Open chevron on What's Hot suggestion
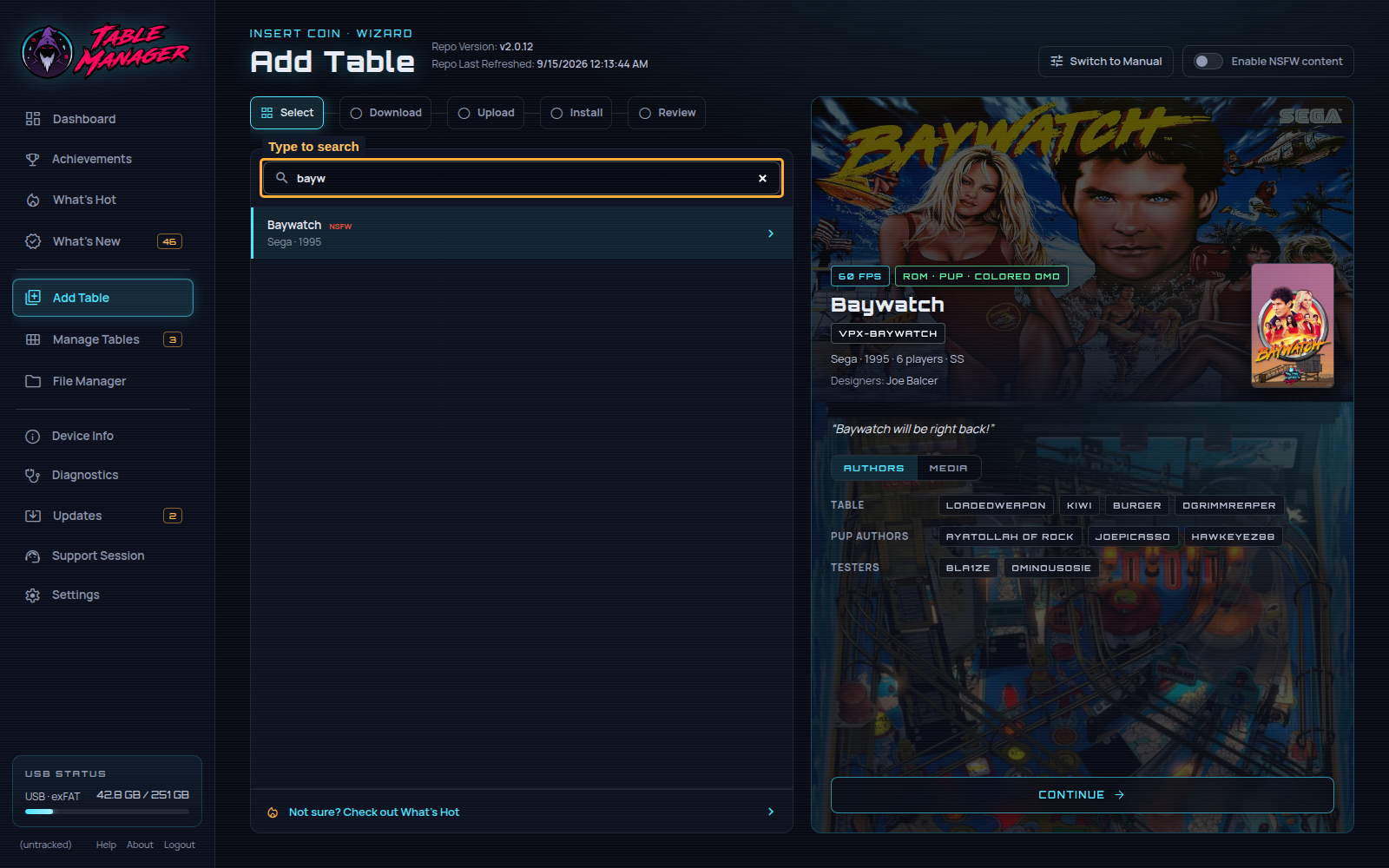Viewport: 1389px width, 868px height. click(771, 812)
